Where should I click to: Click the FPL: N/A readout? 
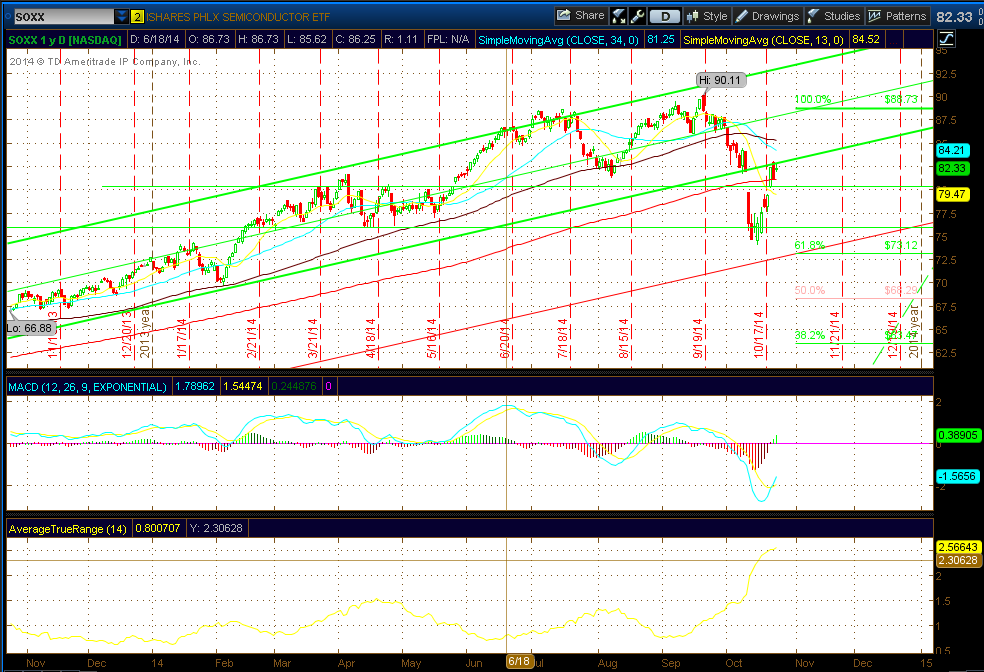click(x=448, y=40)
